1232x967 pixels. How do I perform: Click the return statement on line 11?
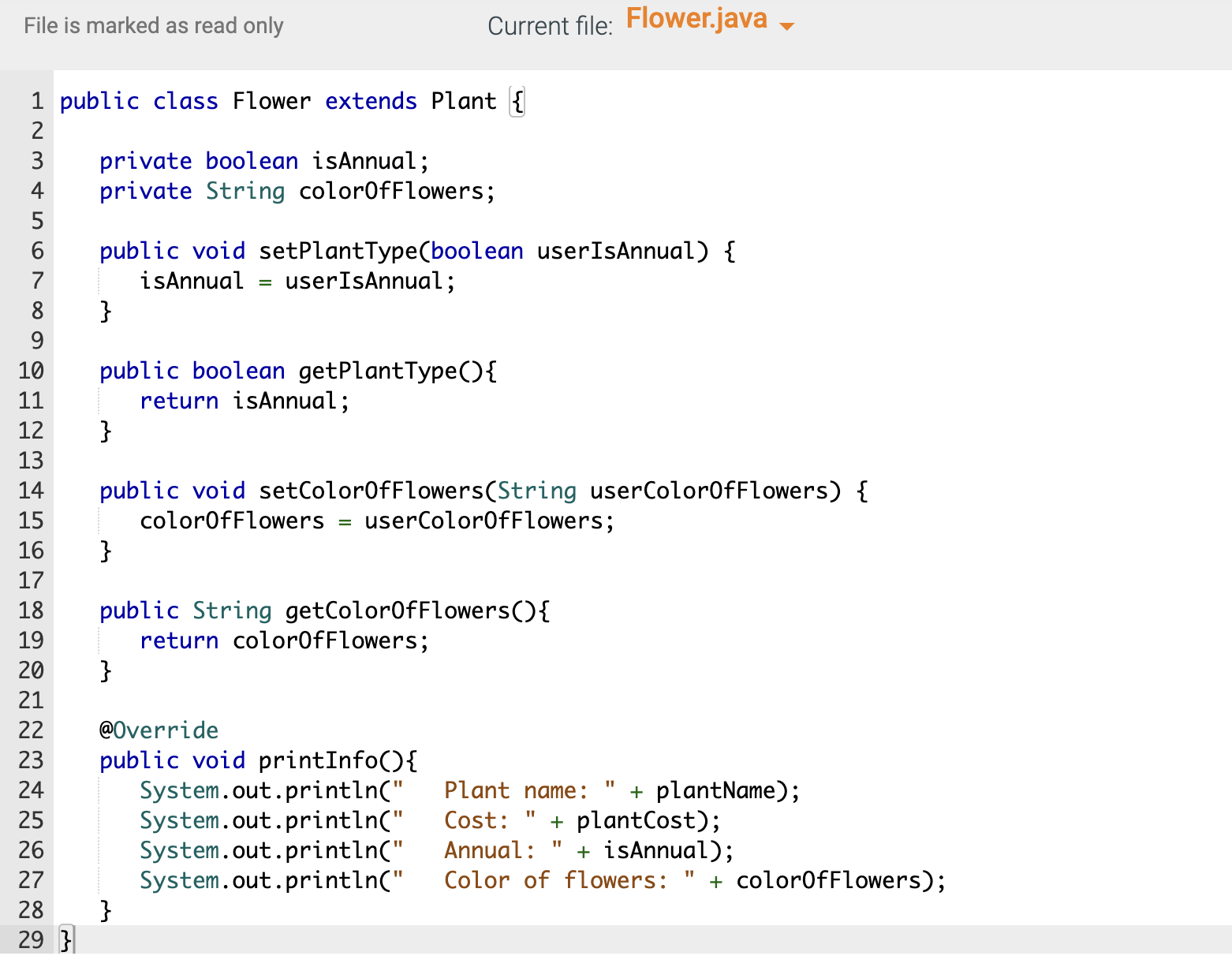(x=179, y=401)
